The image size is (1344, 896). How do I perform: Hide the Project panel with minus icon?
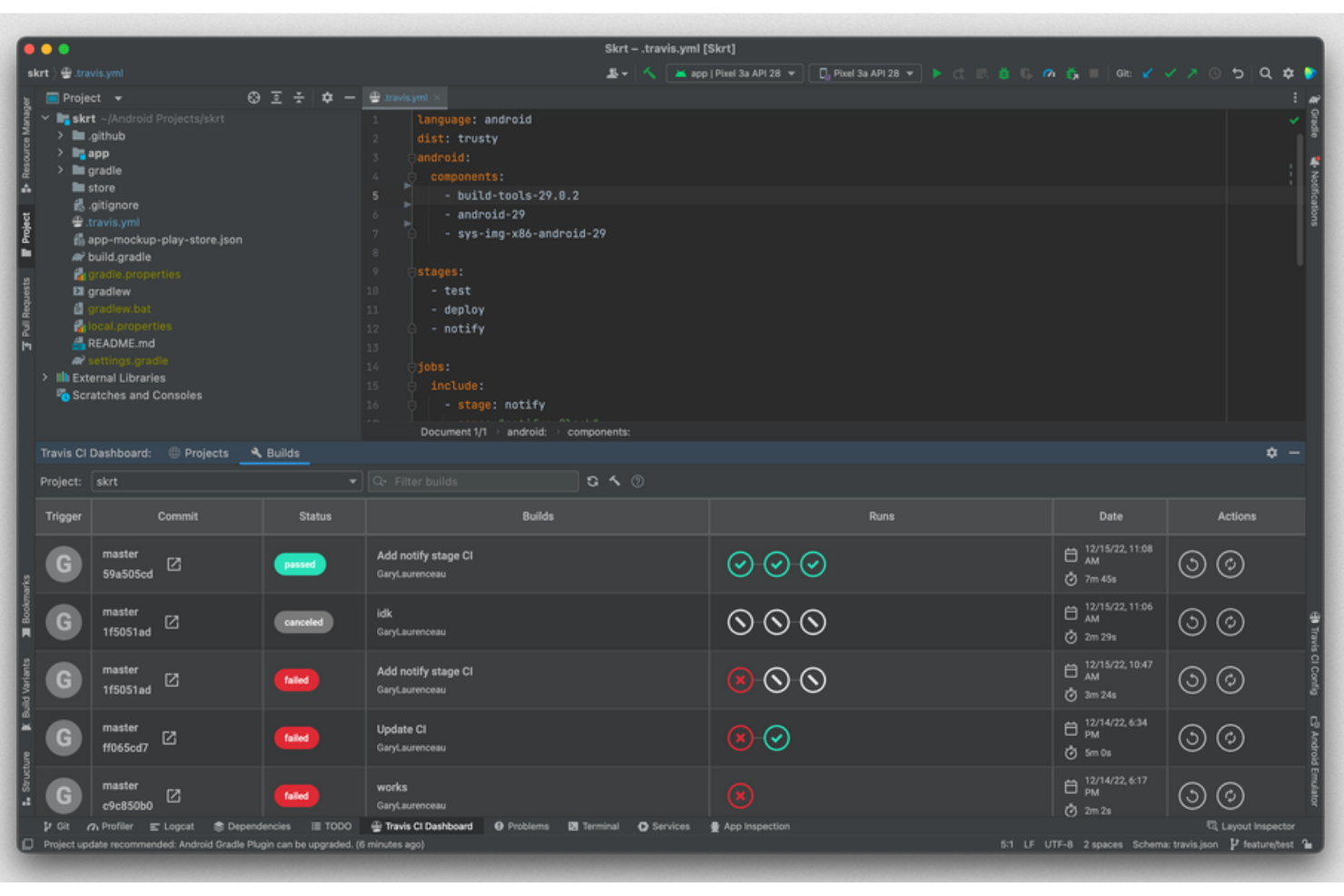(350, 98)
